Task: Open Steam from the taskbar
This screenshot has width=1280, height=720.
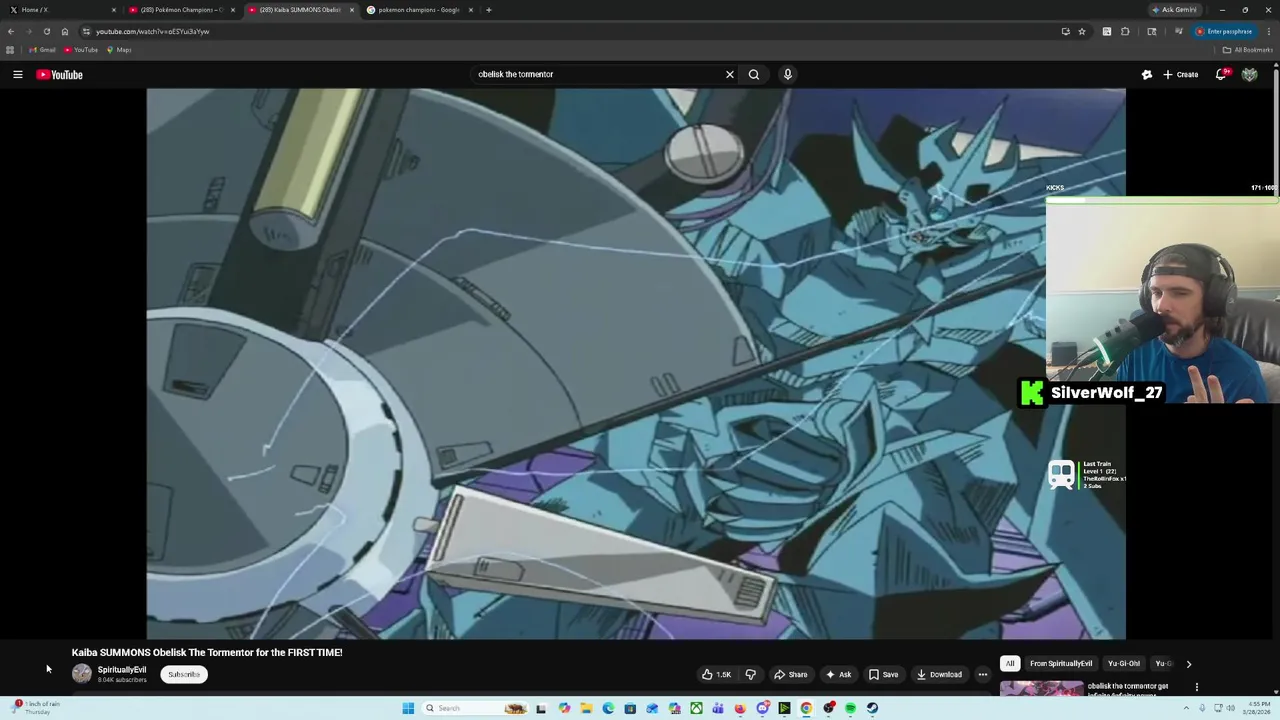Action: pos(873,708)
